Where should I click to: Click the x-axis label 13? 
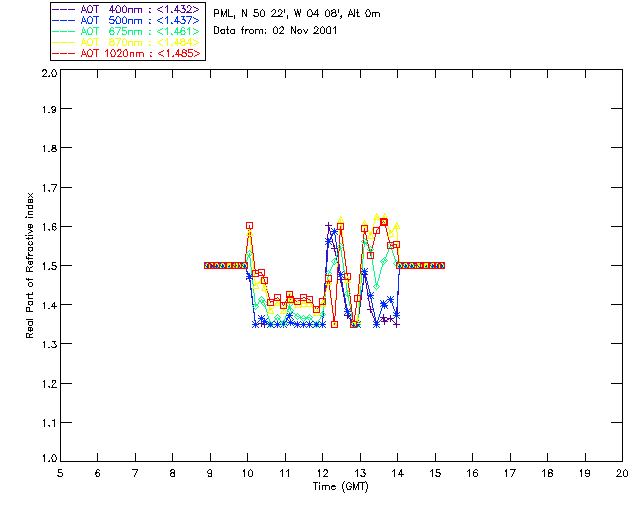point(360,473)
